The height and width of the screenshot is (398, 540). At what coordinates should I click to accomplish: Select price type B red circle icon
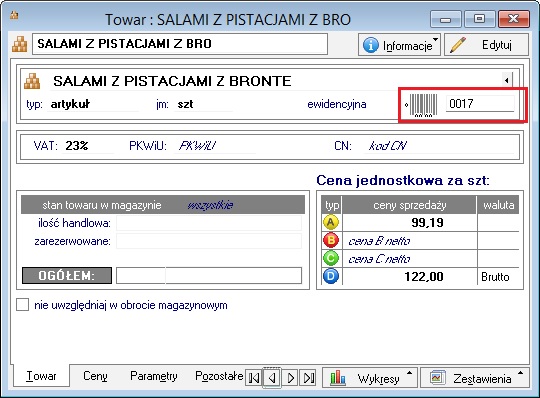pos(331,240)
